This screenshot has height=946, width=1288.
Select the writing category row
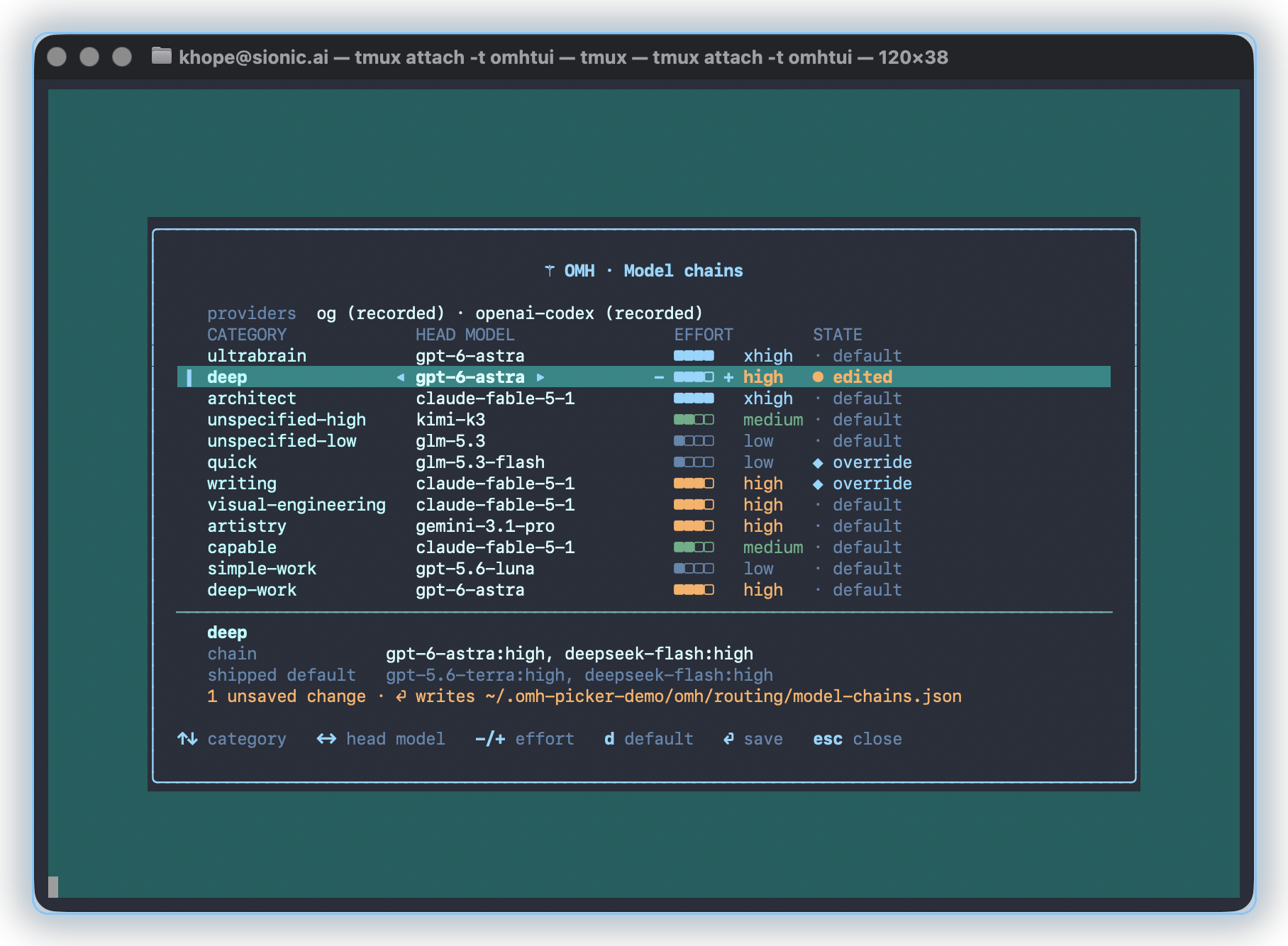(644, 484)
